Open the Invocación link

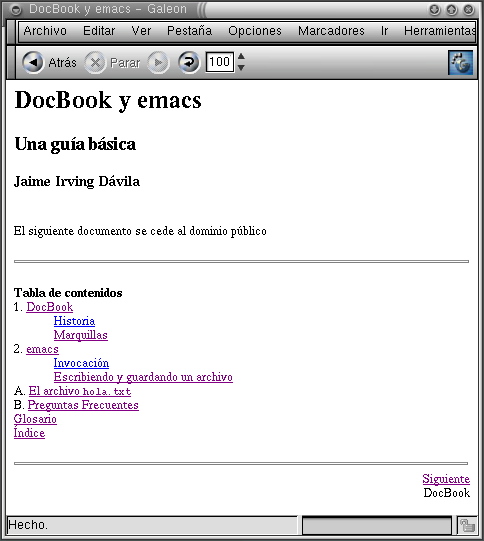pyautogui.click(x=81, y=363)
